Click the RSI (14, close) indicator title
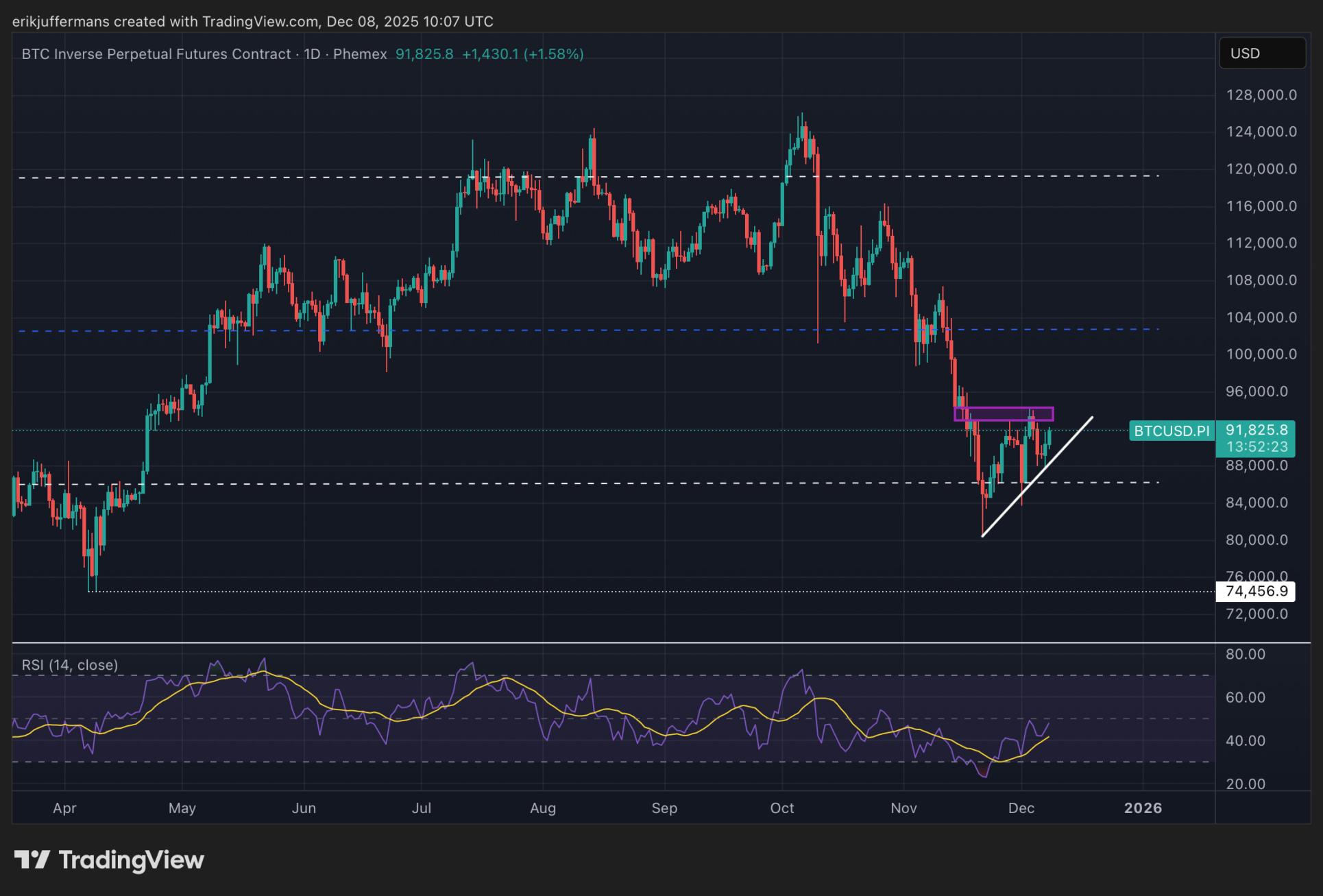The width and height of the screenshot is (1323, 896). [70, 665]
